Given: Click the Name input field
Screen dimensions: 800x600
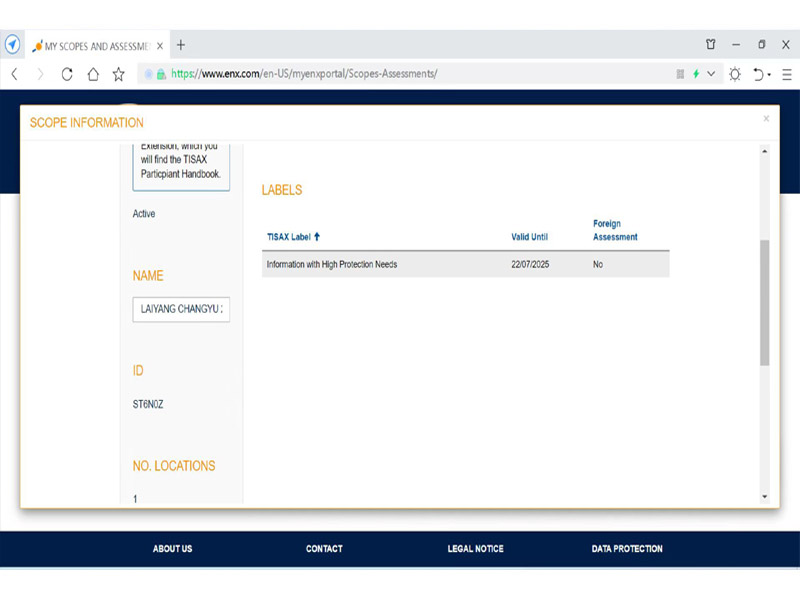Looking at the screenshot, I should (181, 309).
